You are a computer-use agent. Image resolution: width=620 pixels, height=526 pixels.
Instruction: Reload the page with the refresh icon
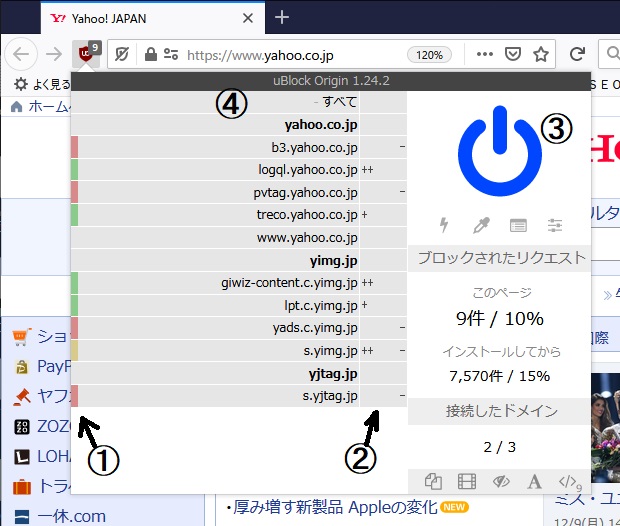577,54
